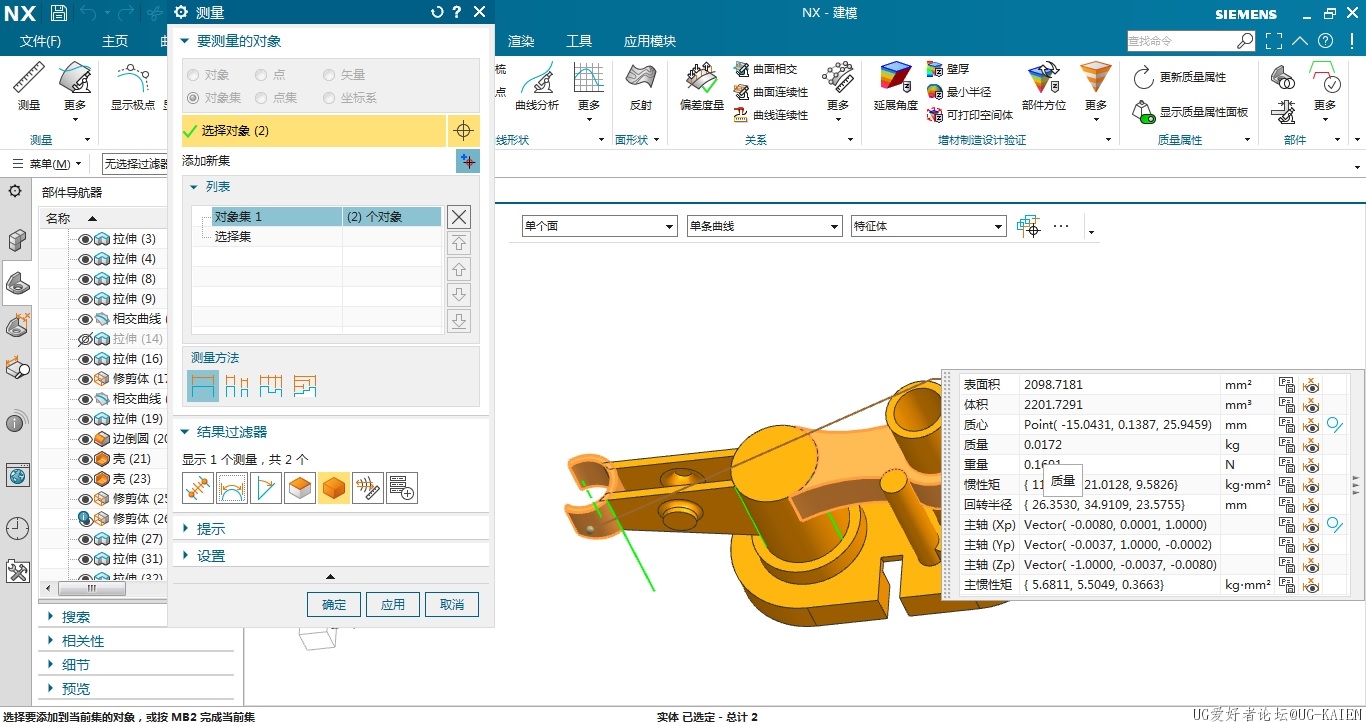Open the 单个面 dropdown
The height and width of the screenshot is (726, 1366).
coord(599,227)
